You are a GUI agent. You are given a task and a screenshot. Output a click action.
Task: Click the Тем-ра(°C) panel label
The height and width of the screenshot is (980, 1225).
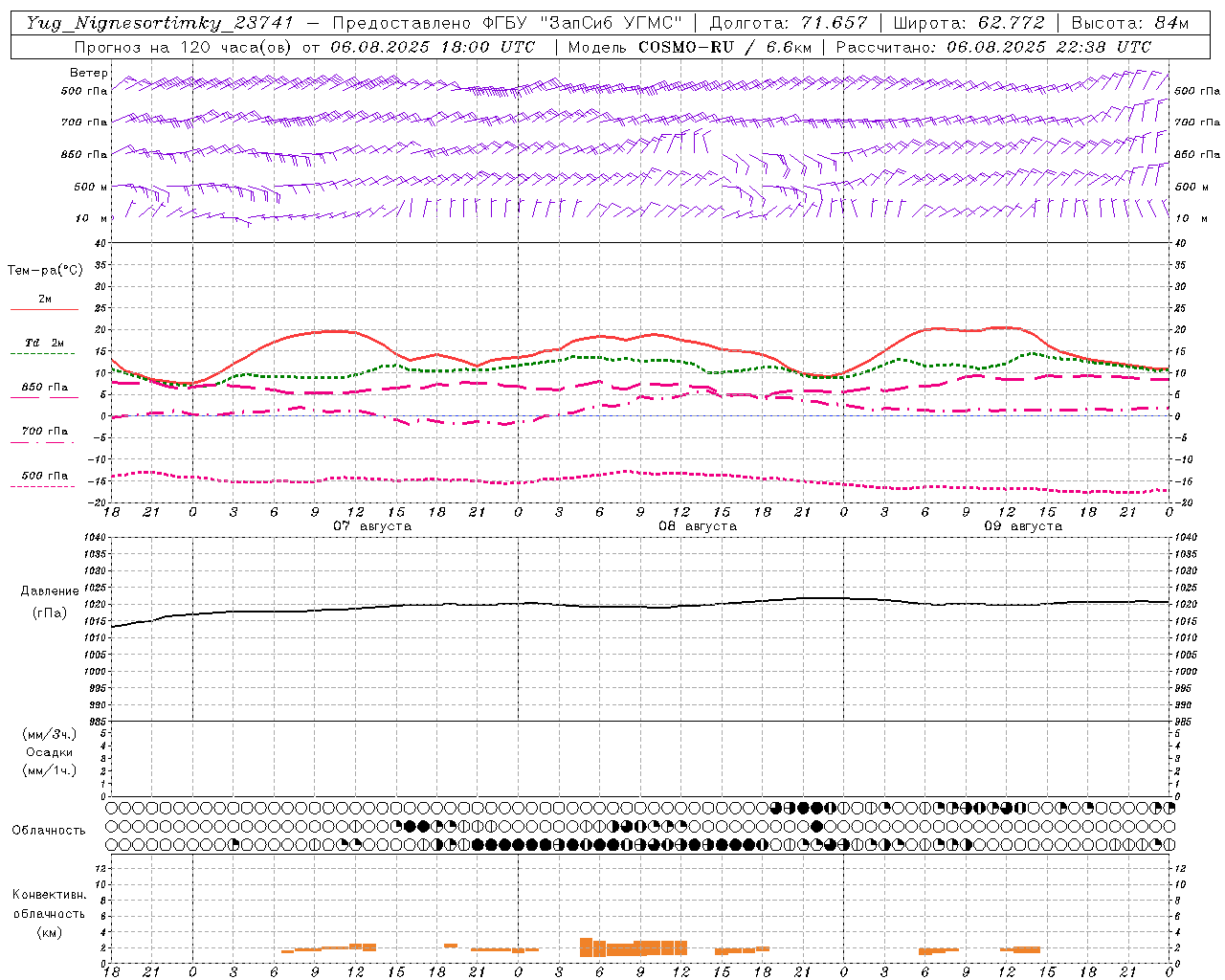[45, 271]
